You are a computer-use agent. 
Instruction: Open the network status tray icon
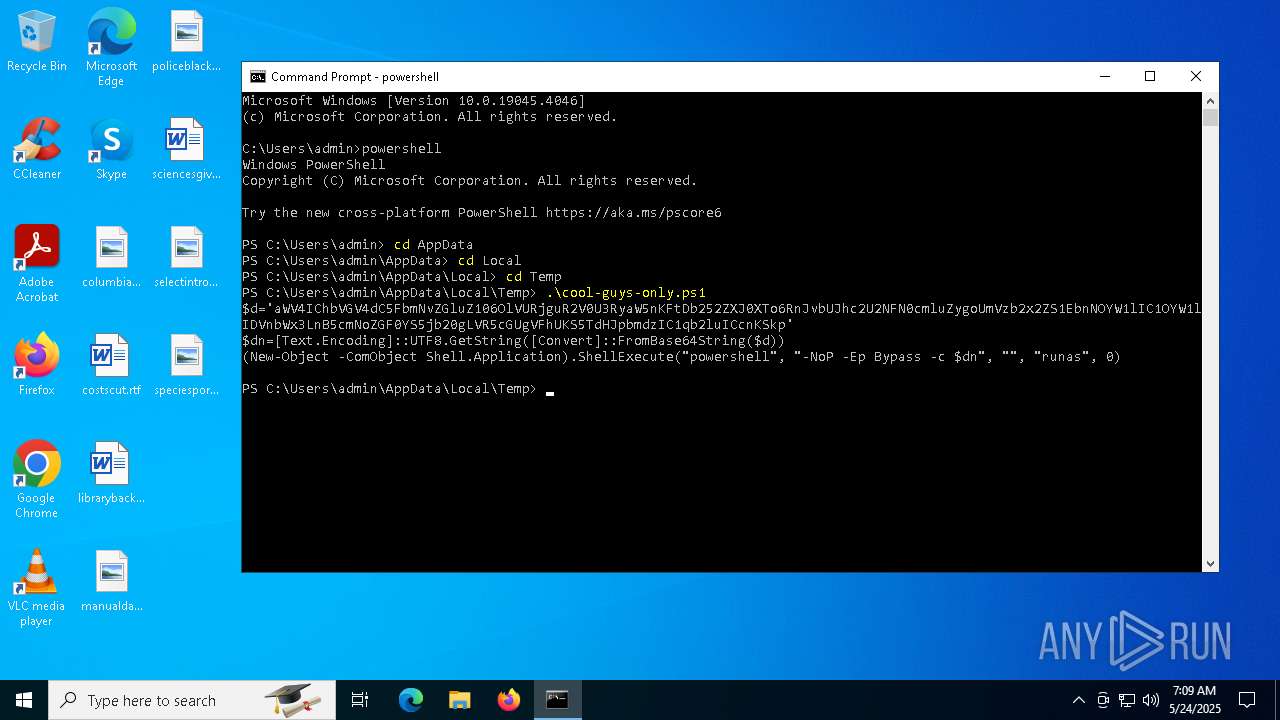coord(1127,700)
